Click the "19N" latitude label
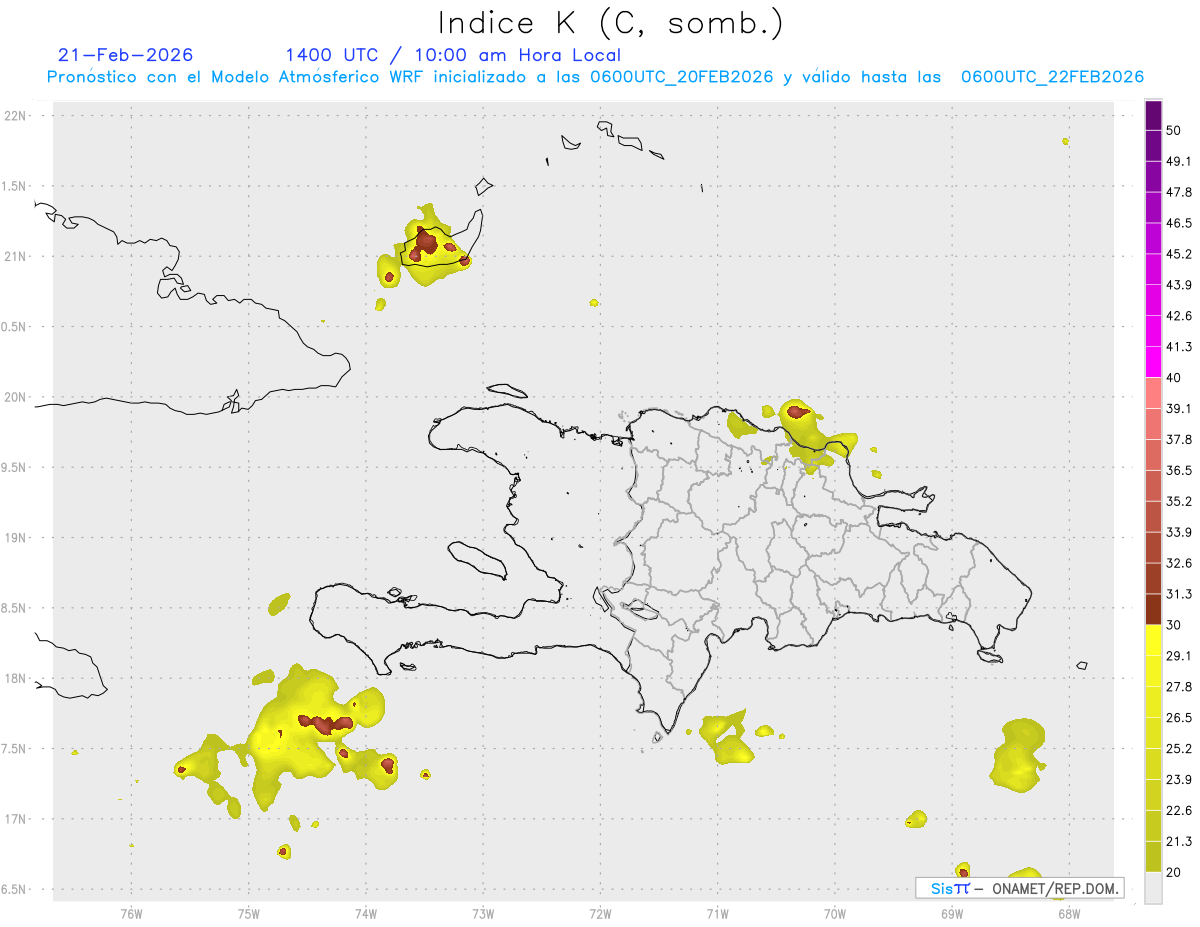Viewport: 1200px width, 927px height. [17, 537]
